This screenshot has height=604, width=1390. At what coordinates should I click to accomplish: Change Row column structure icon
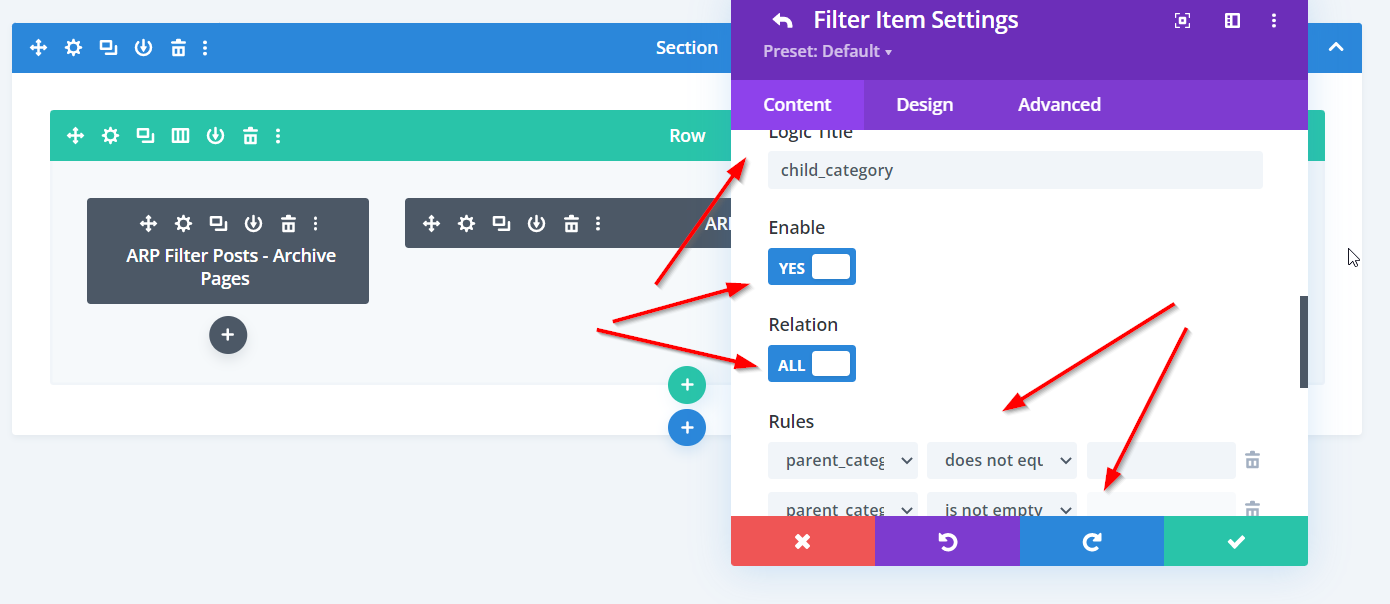[180, 135]
